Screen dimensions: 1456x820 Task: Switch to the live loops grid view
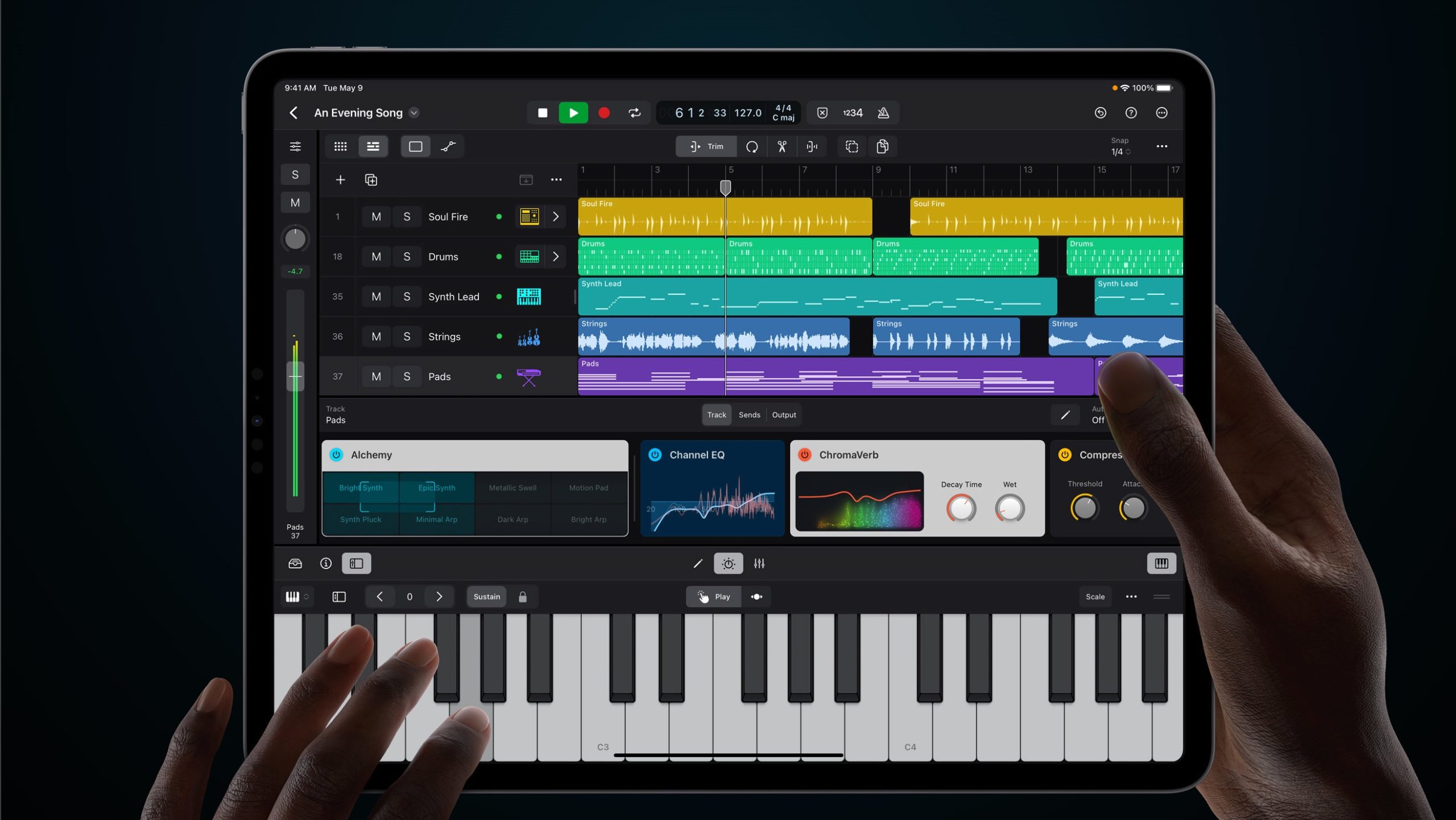tap(341, 147)
